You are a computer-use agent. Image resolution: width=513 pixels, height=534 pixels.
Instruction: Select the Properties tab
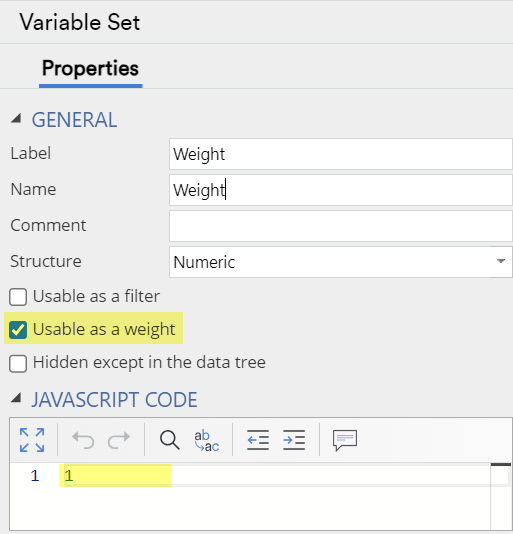pos(90,68)
